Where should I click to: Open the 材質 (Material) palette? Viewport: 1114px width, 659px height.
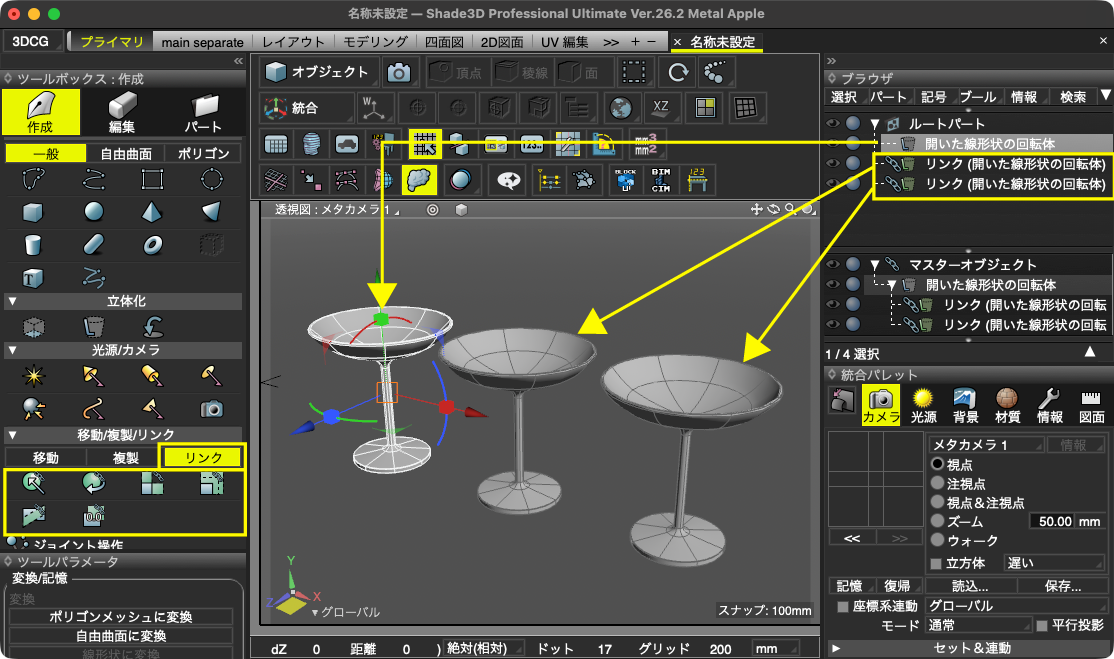[x=1007, y=405]
